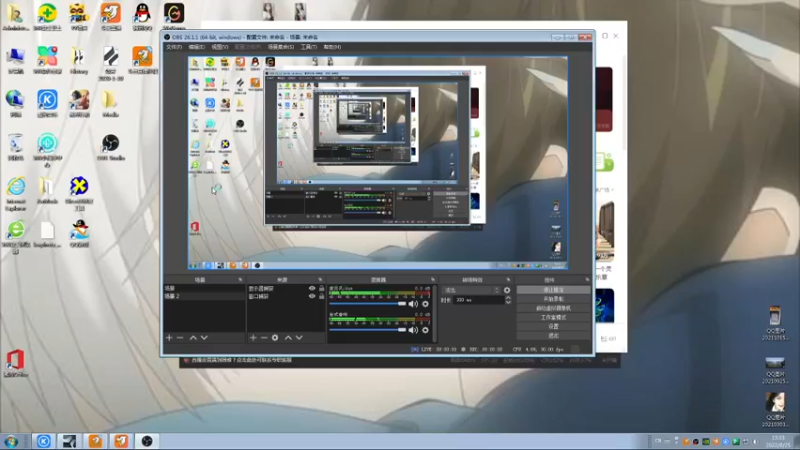Open OBS Studio desktop shortcut
The height and width of the screenshot is (450, 800).
tap(111, 147)
